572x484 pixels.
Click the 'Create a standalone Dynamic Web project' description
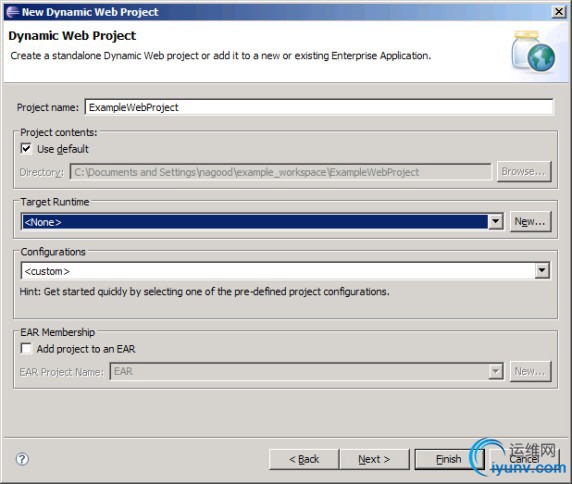(x=221, y=56)
